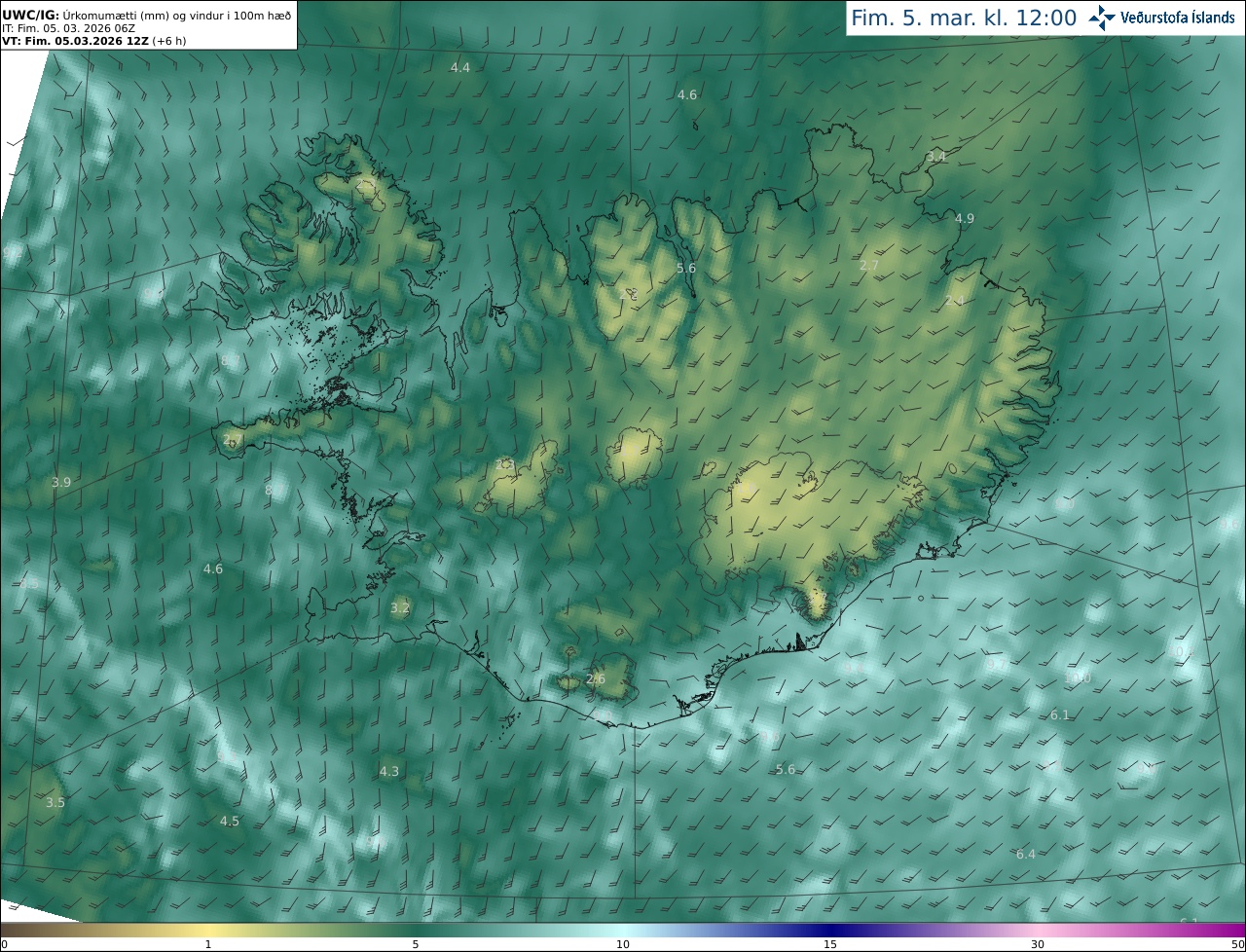Screen dimensions: 1246x952
Task: Click the 4.3 value label
Action: [x=389, y=771]
